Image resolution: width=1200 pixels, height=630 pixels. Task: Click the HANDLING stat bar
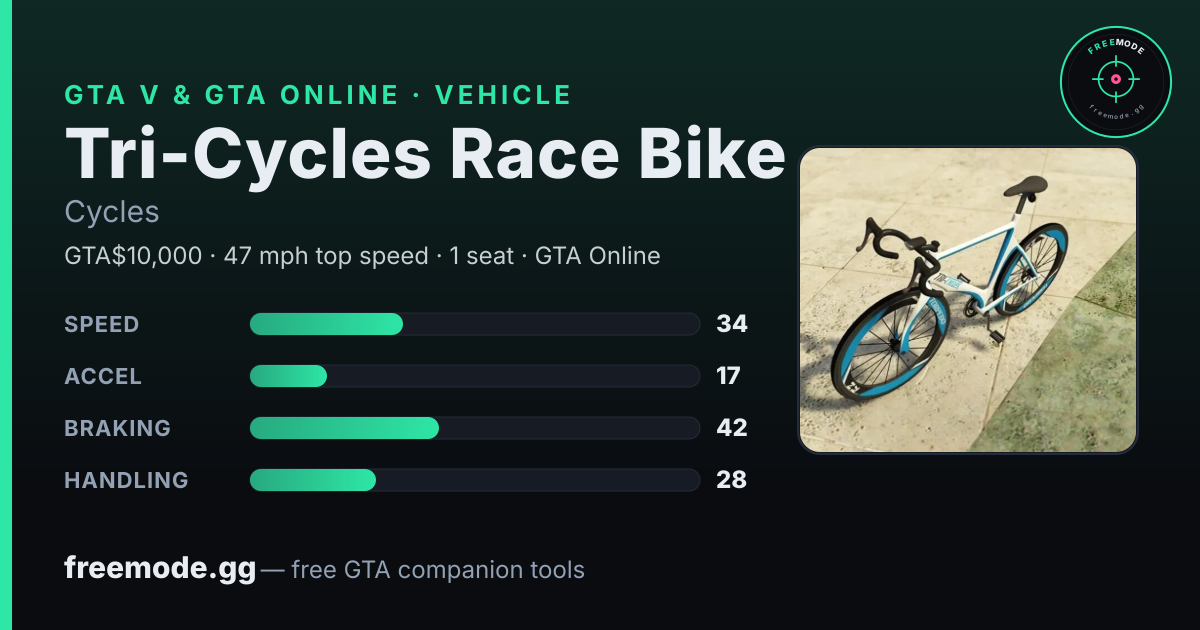point(475,480)
